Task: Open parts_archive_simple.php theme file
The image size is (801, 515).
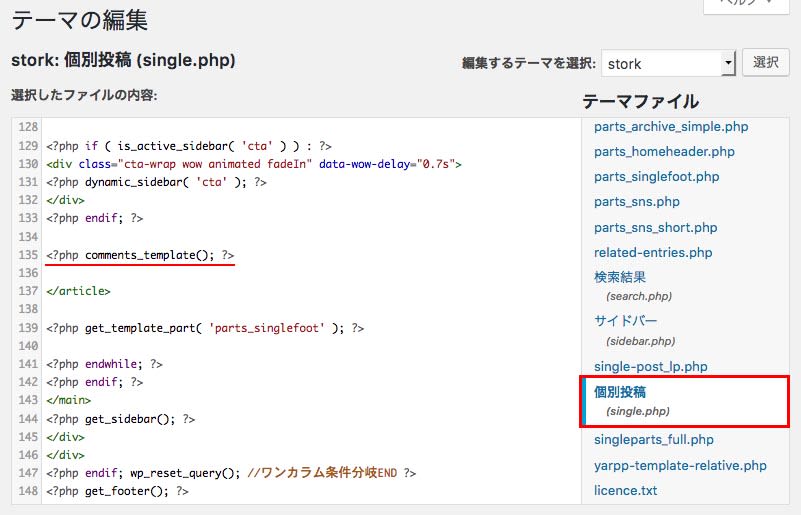Action: pyautogui.click(x=671, y=127)
